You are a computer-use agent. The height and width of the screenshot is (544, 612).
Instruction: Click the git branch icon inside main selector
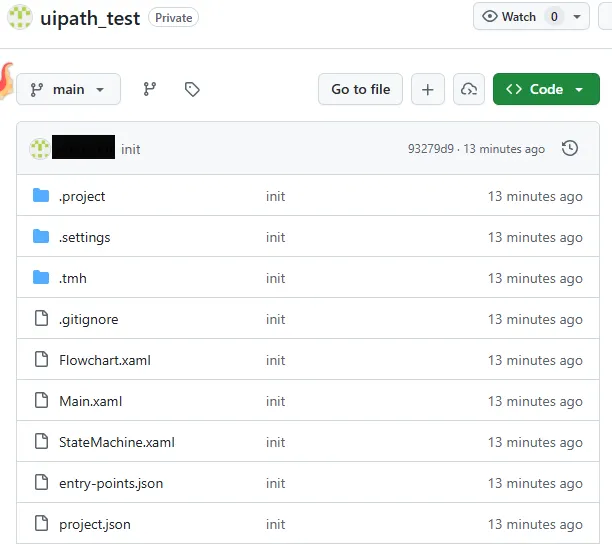[37, 90]
